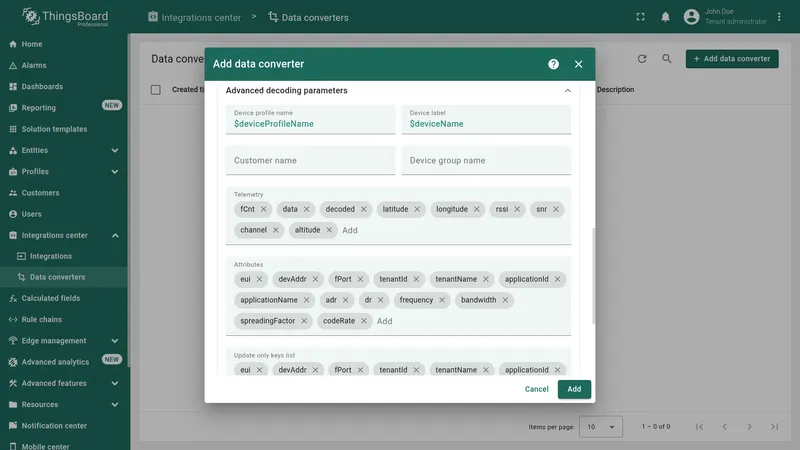The image size is (800, 450).
Task: Open Customers in sidebar
Action: tap(64, 193)
